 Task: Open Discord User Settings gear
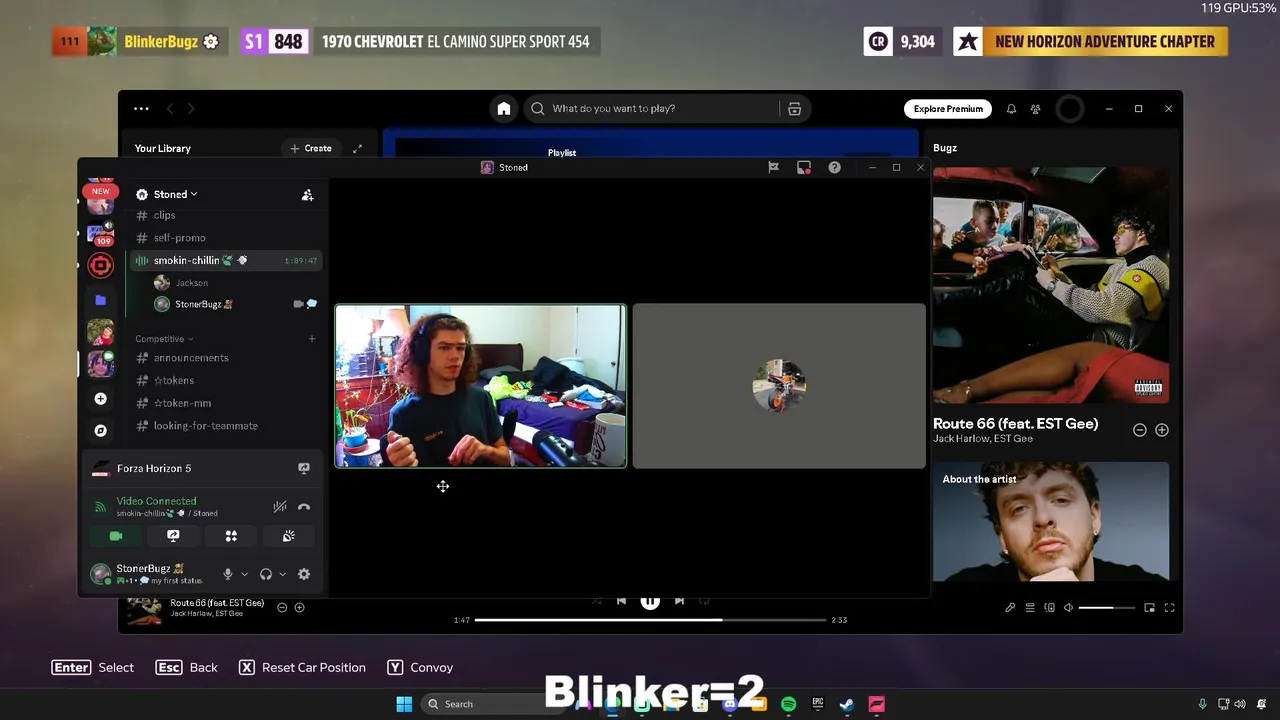point(304,574)
